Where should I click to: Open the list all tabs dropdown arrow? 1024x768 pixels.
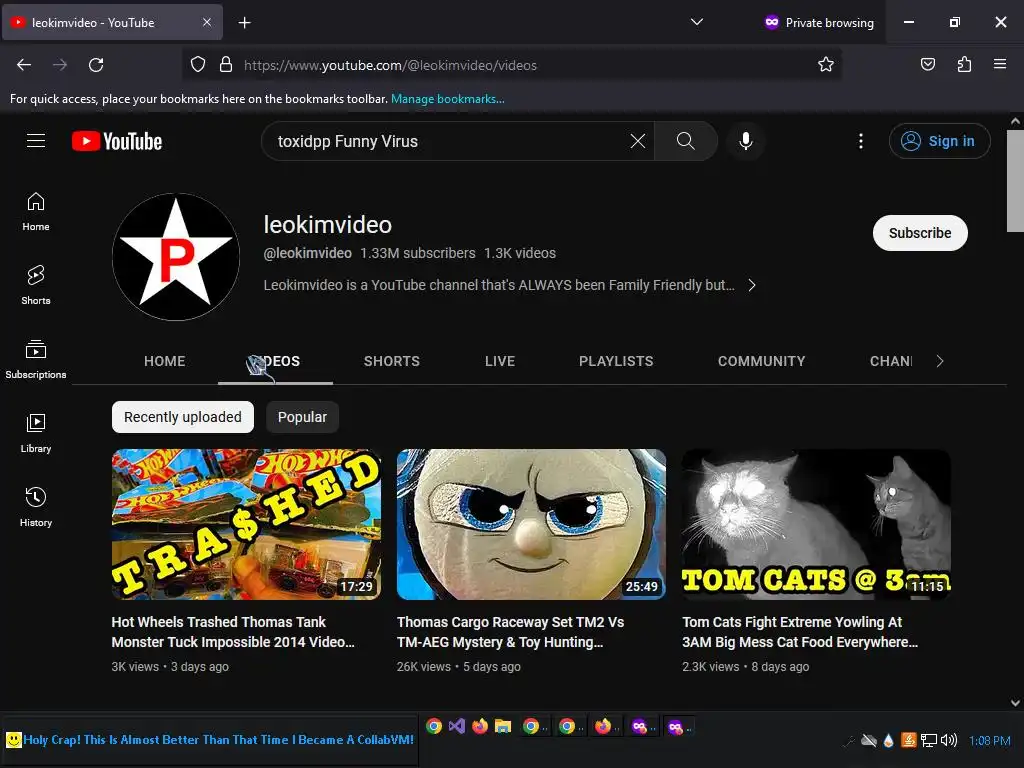697,22
